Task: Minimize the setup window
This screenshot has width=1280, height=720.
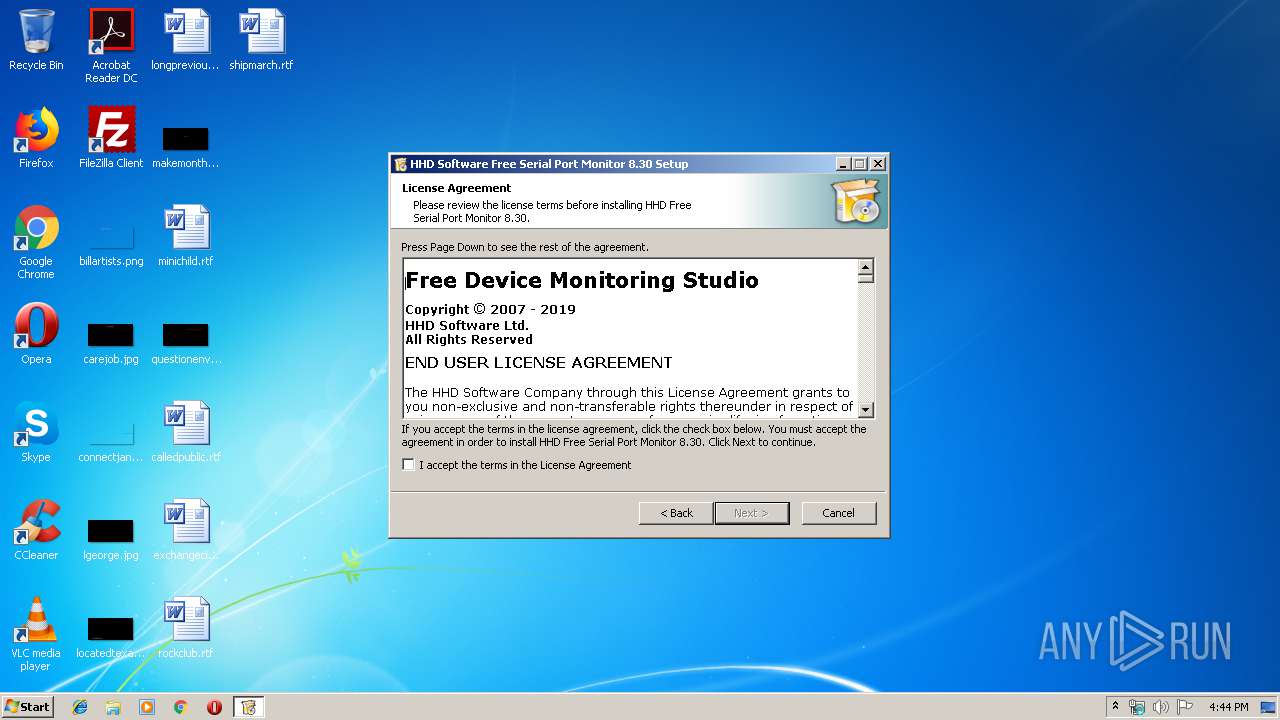Action: [842, 164]
